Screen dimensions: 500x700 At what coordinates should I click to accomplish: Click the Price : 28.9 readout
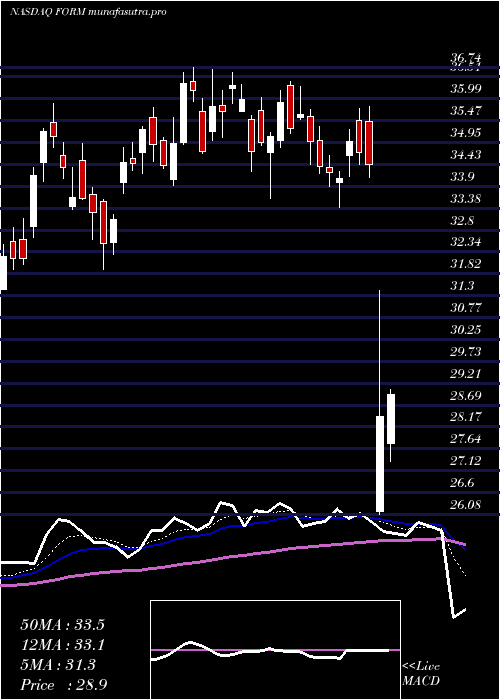point(63,685)
